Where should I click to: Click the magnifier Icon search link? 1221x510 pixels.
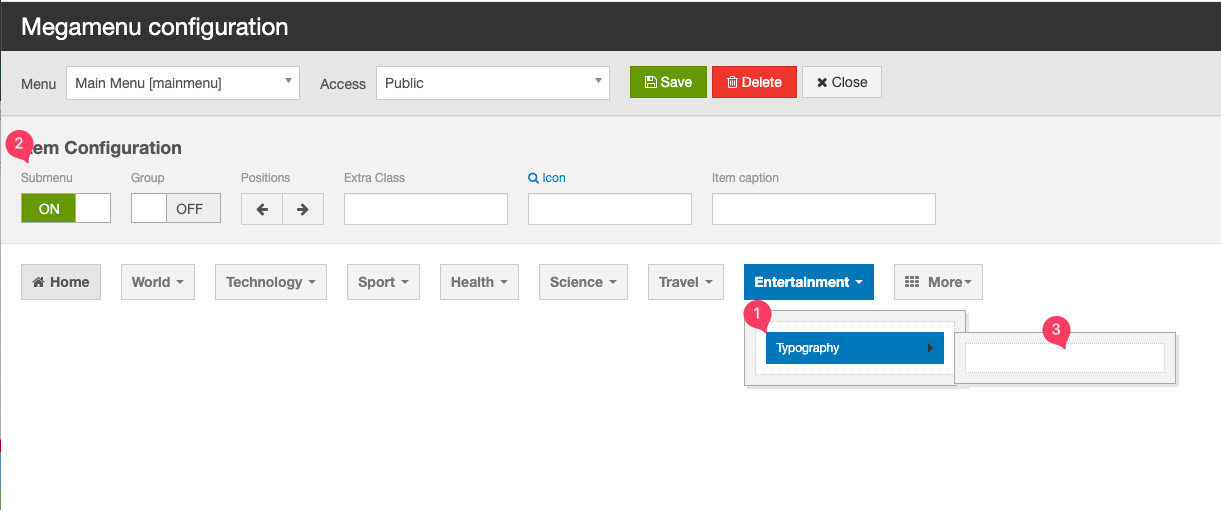(547, 178)
